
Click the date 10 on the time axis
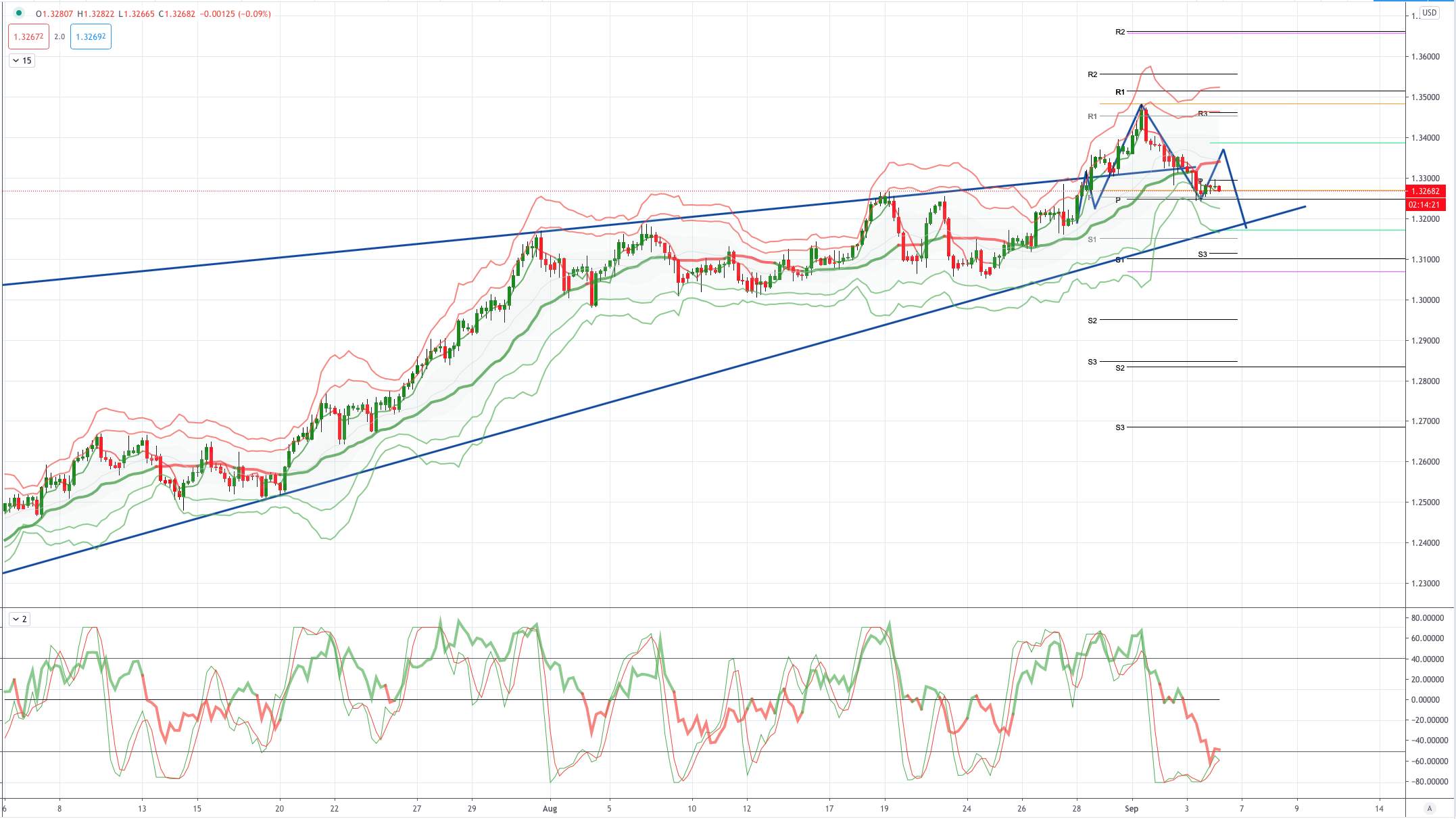click(691, 808)
